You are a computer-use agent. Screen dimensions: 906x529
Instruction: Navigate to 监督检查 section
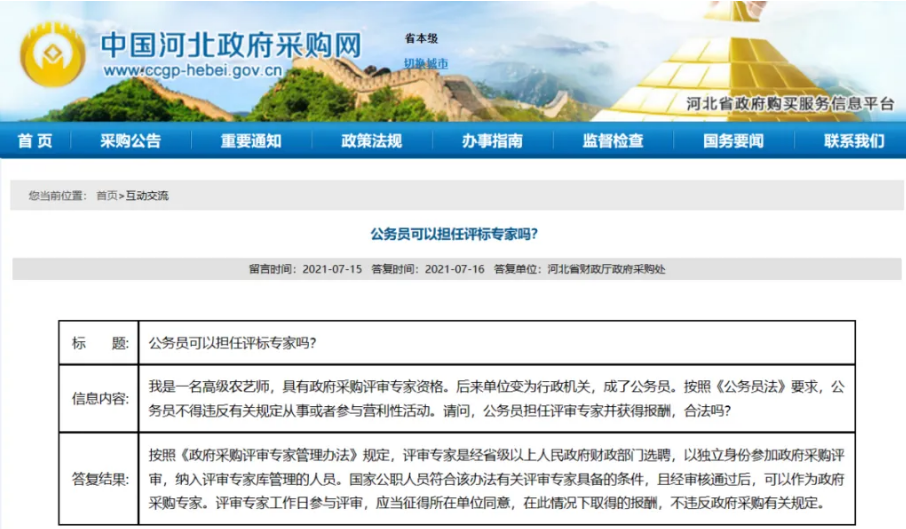pos(613,141)
